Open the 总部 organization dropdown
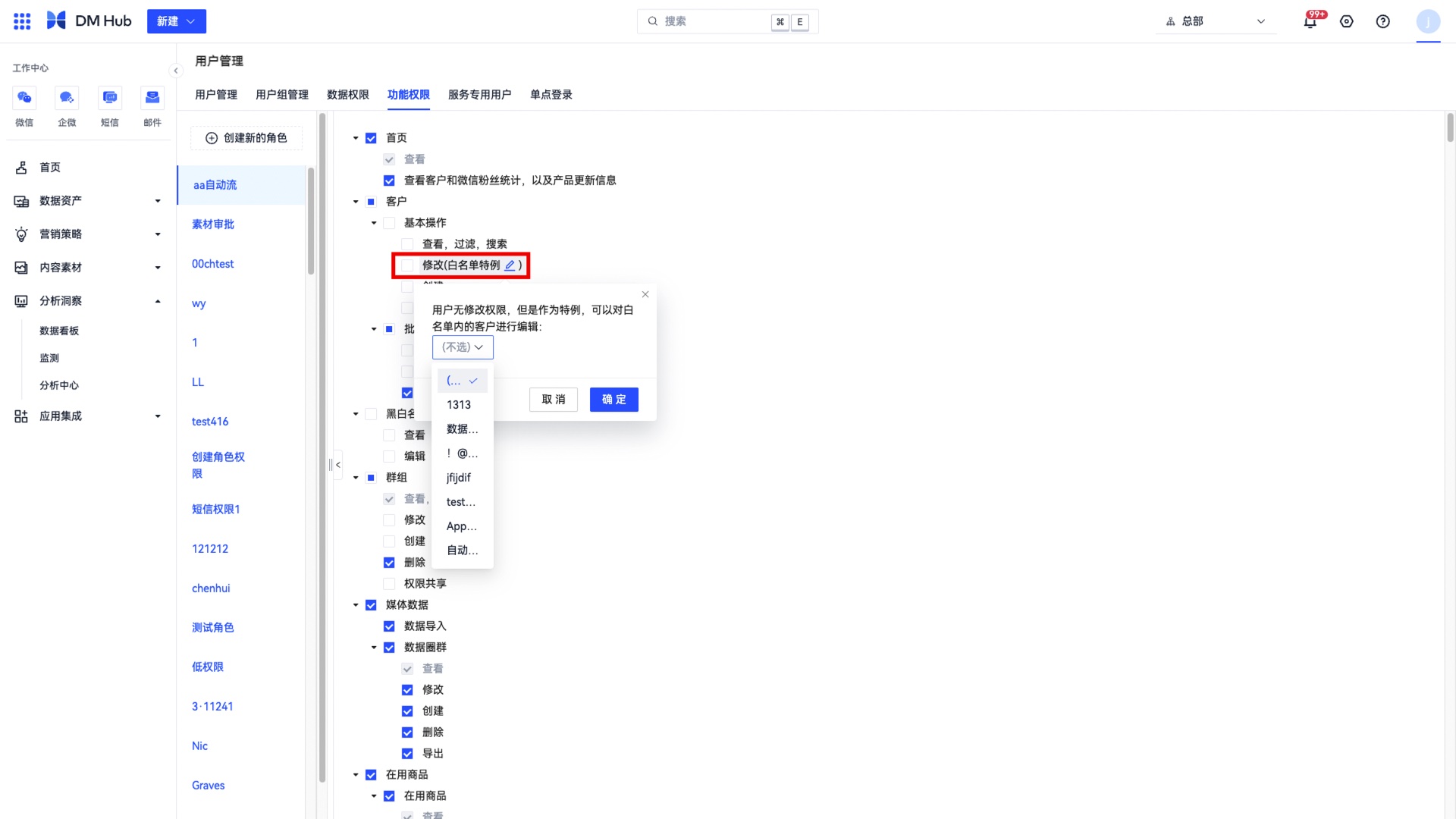 point(1216,21)
